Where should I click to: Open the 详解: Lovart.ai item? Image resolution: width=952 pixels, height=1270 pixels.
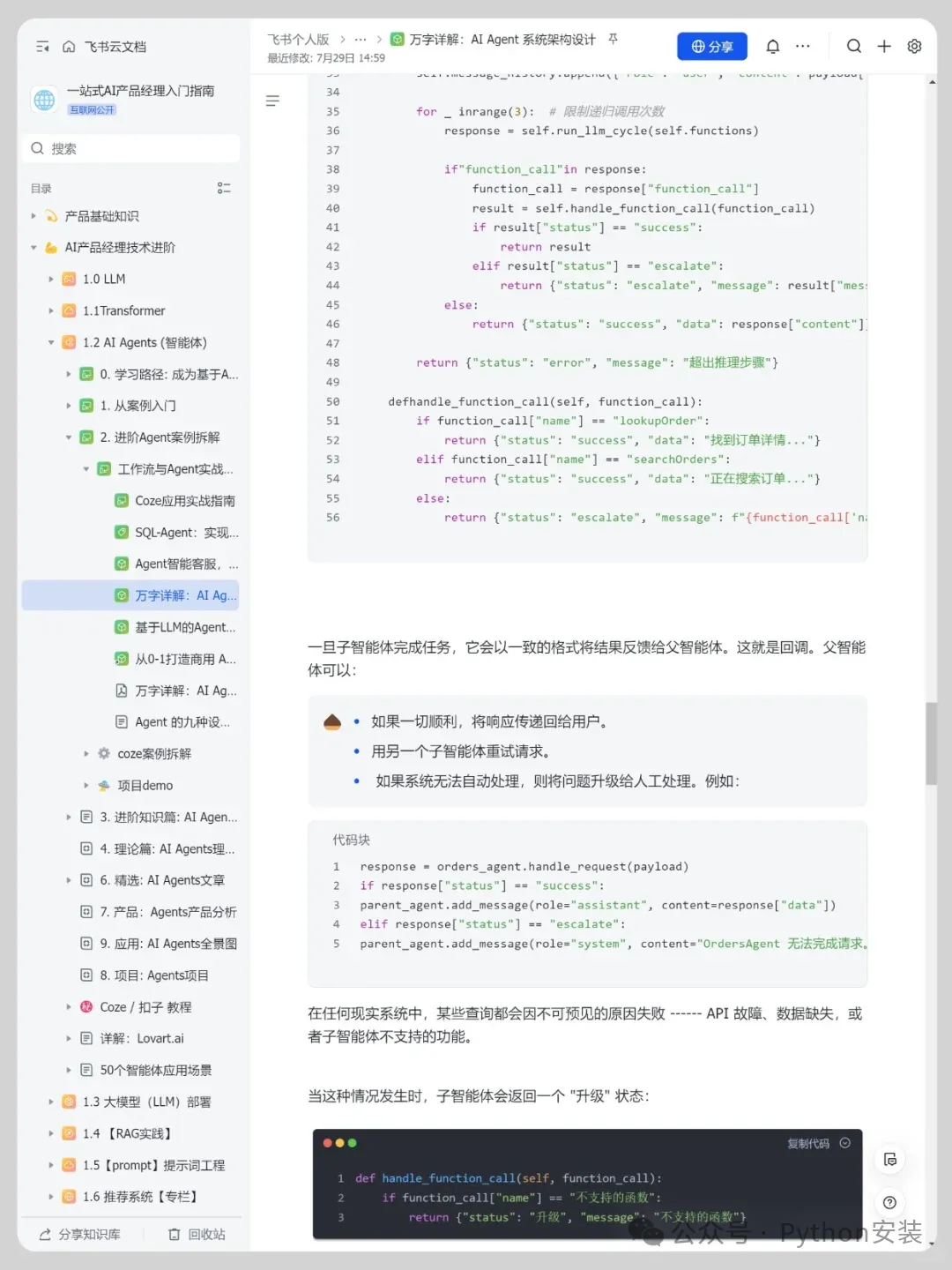(x=141, y=1039)
